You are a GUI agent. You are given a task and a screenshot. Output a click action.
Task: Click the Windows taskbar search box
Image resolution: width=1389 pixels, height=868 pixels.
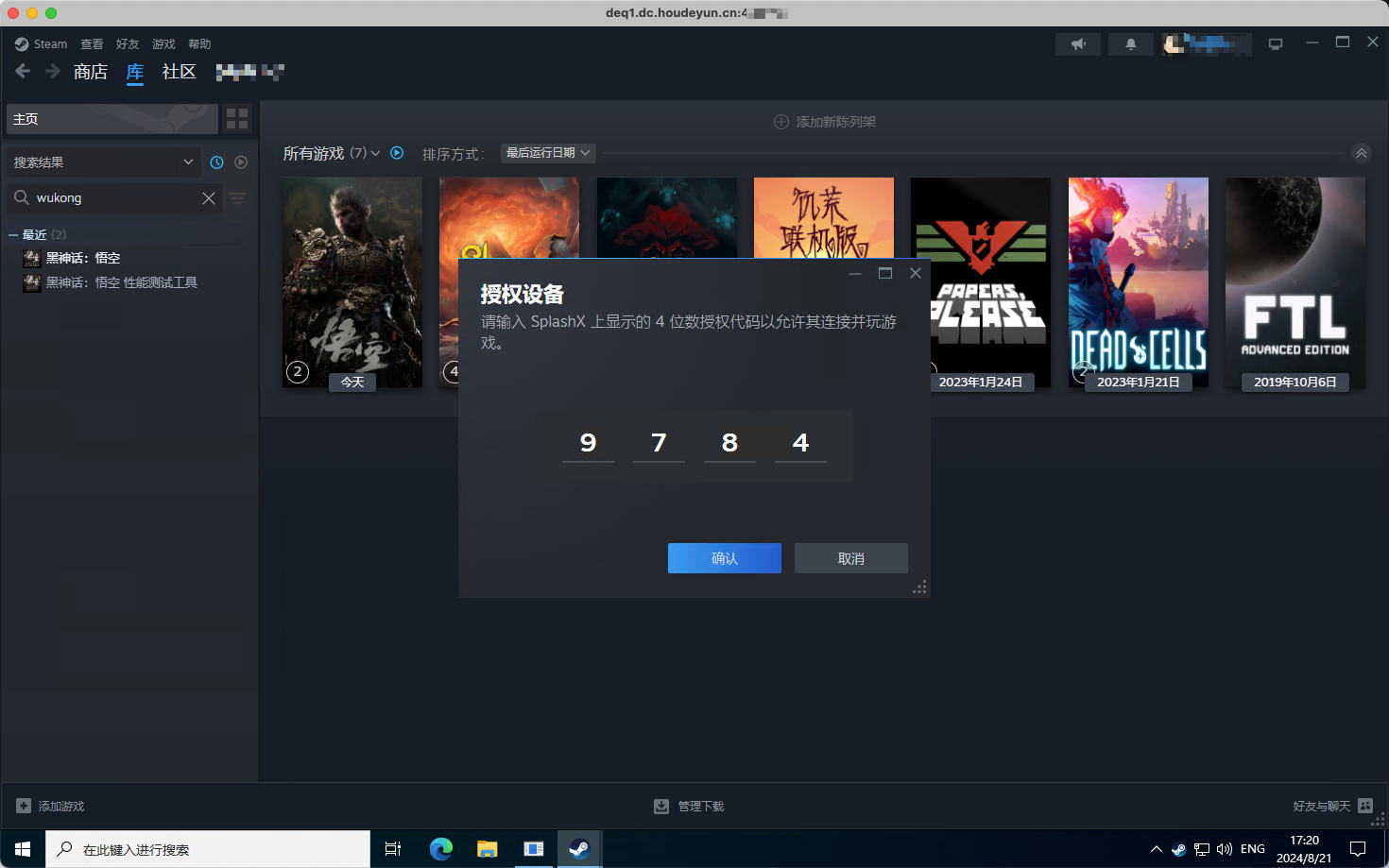coord(208,849)
